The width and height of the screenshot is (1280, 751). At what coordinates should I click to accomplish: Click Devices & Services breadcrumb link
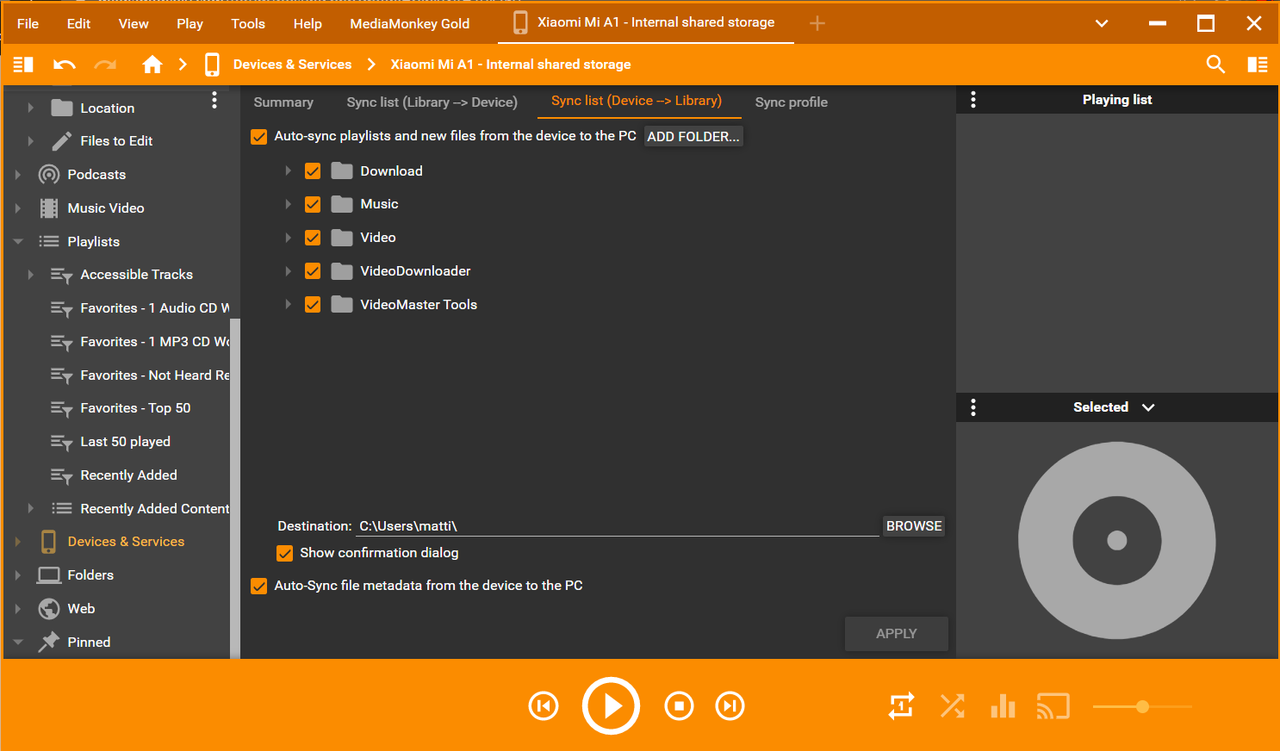pyautogui.click(x=292, y=64)
